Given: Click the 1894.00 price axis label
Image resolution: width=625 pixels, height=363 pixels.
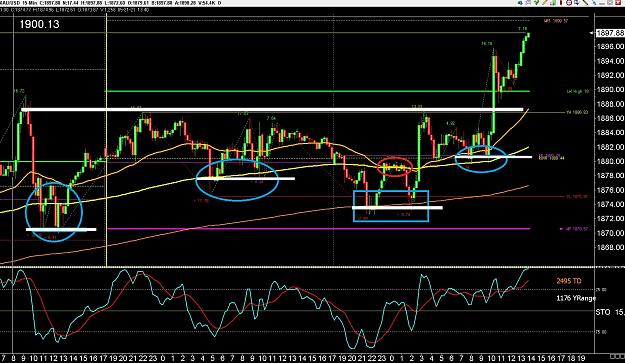Looking at the screenshot, I should coord(610,61).
